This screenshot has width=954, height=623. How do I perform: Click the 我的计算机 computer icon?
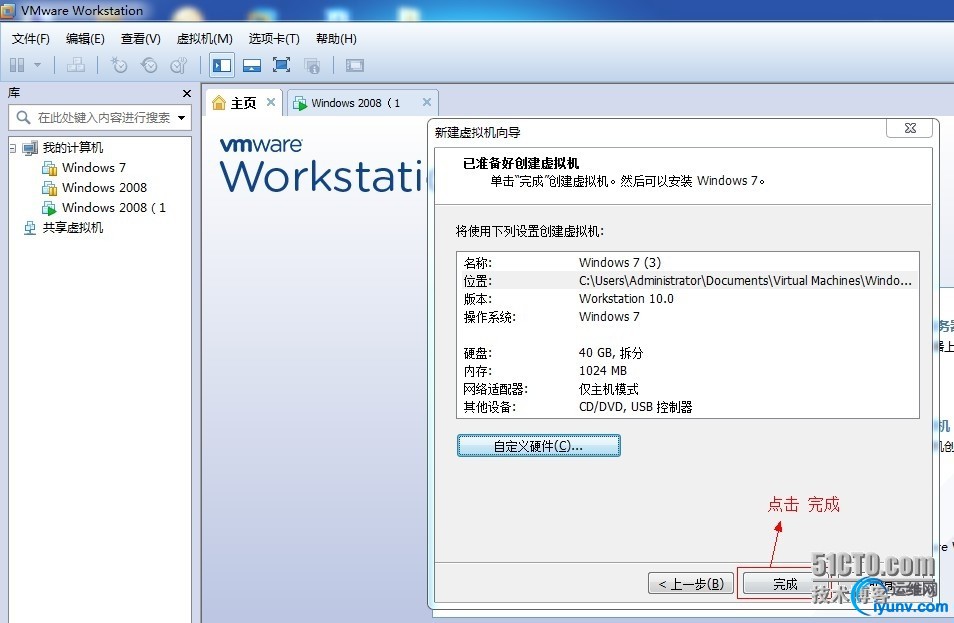[x=30, y=148]
